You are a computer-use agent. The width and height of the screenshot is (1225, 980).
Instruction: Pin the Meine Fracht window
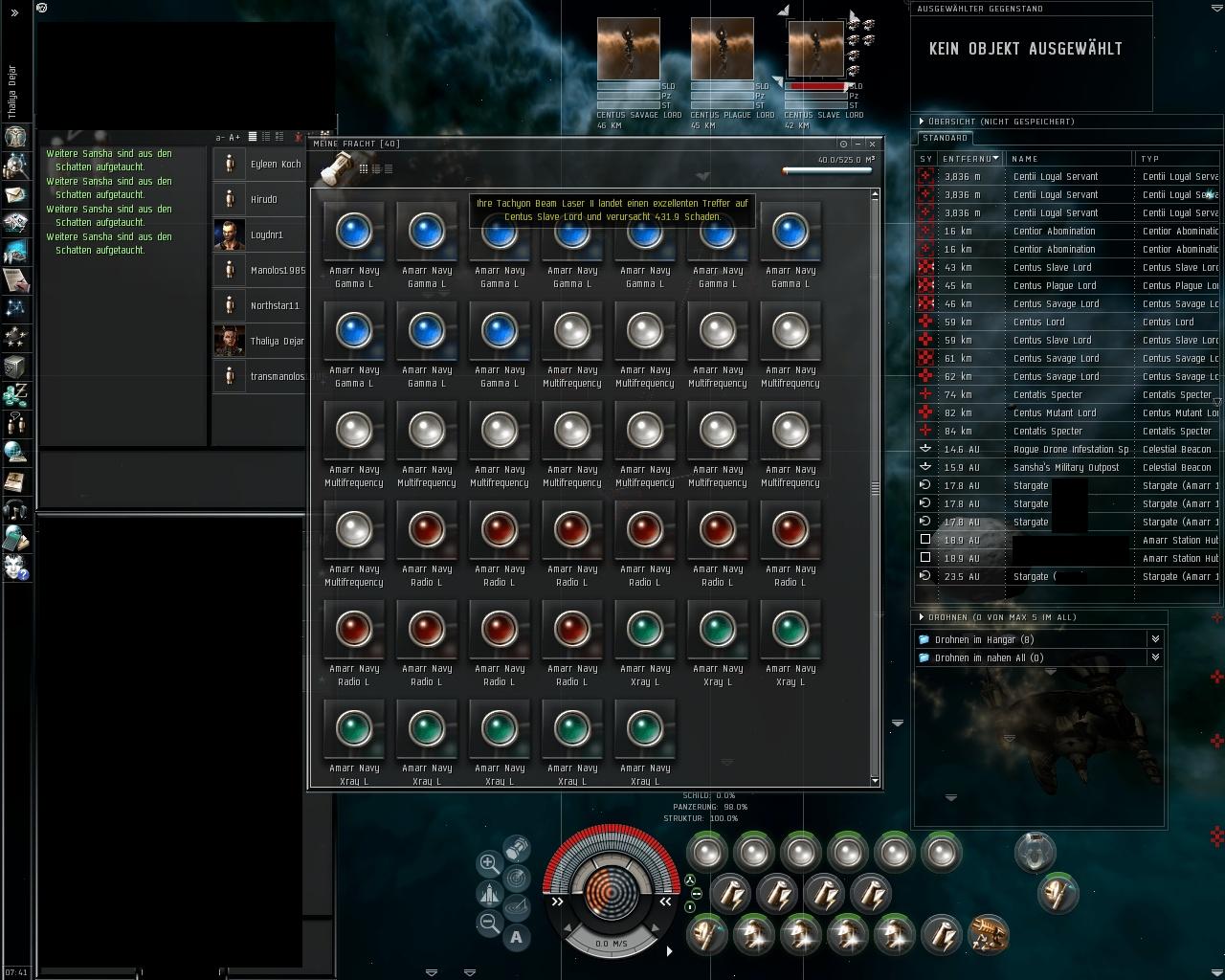coord(843,144)
